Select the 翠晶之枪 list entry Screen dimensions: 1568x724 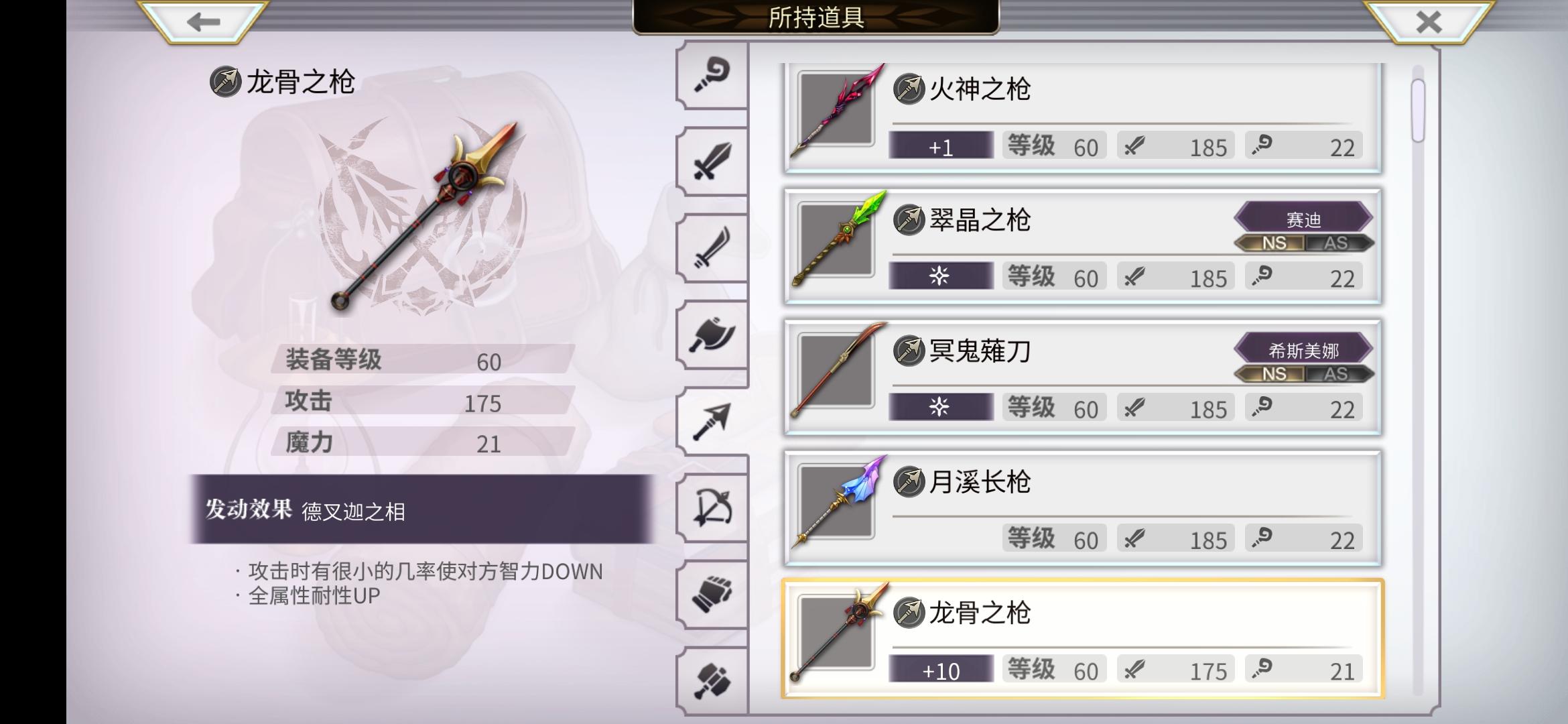coord(1083,246)
